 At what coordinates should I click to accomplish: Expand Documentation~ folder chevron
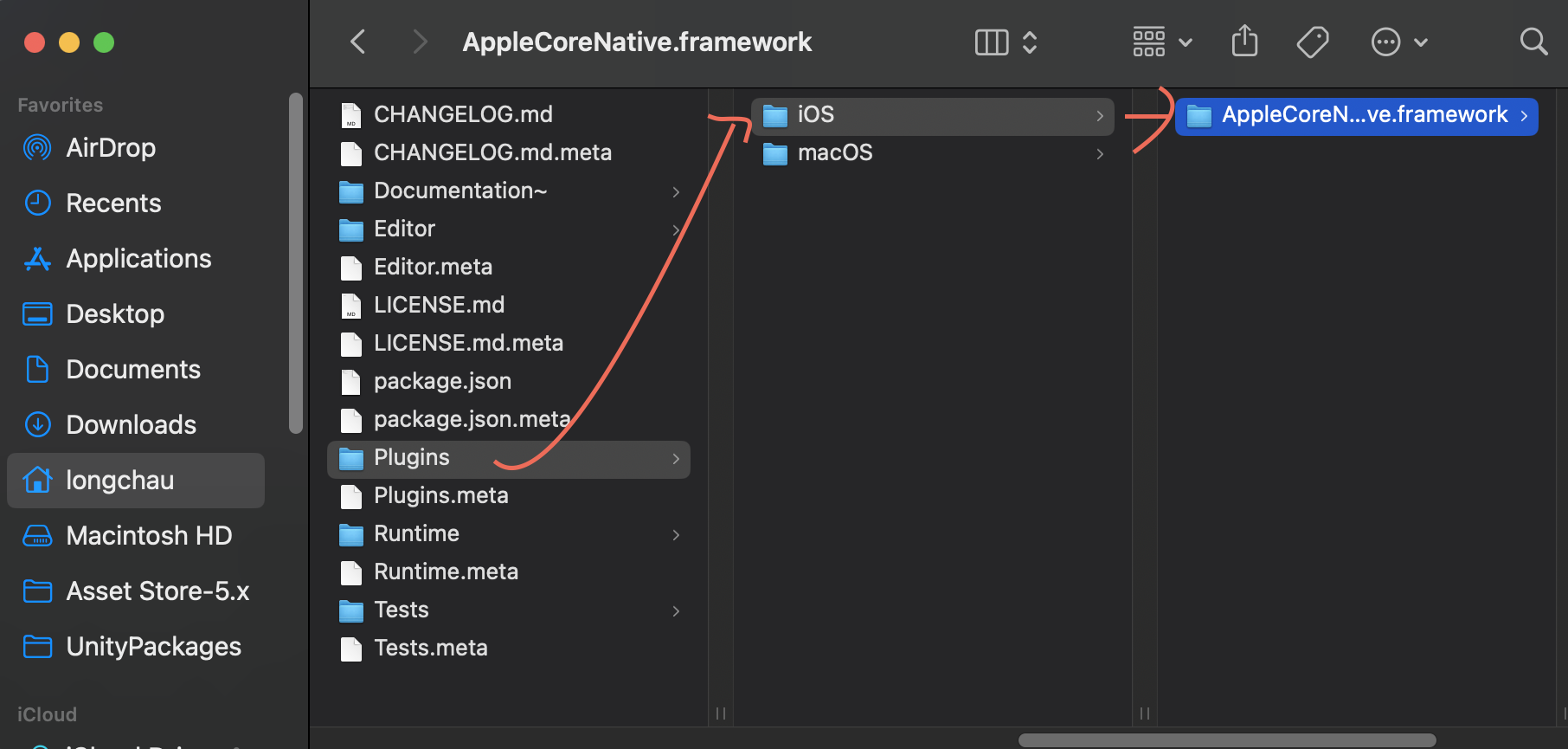tap(676, 191)
